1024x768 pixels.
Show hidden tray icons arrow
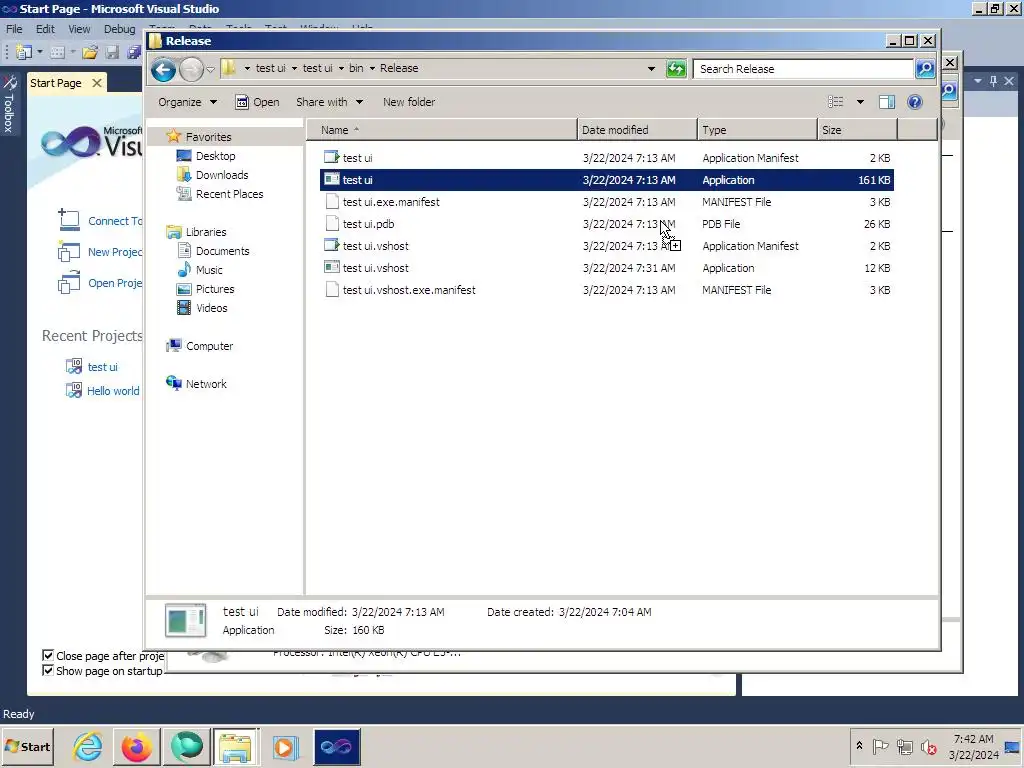tap(859, 746)
